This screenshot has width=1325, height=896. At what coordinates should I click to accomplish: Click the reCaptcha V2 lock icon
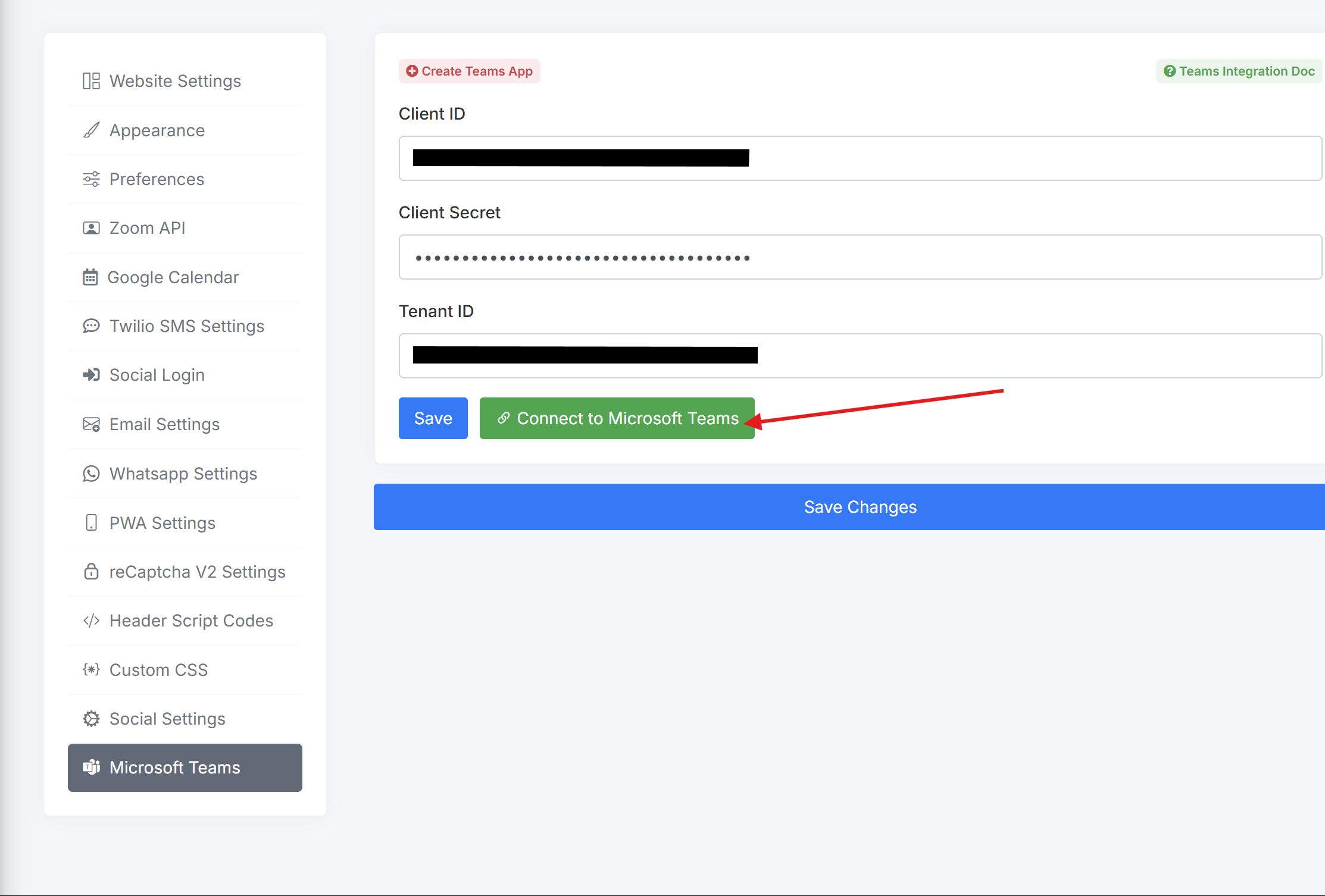click(91, 572)
